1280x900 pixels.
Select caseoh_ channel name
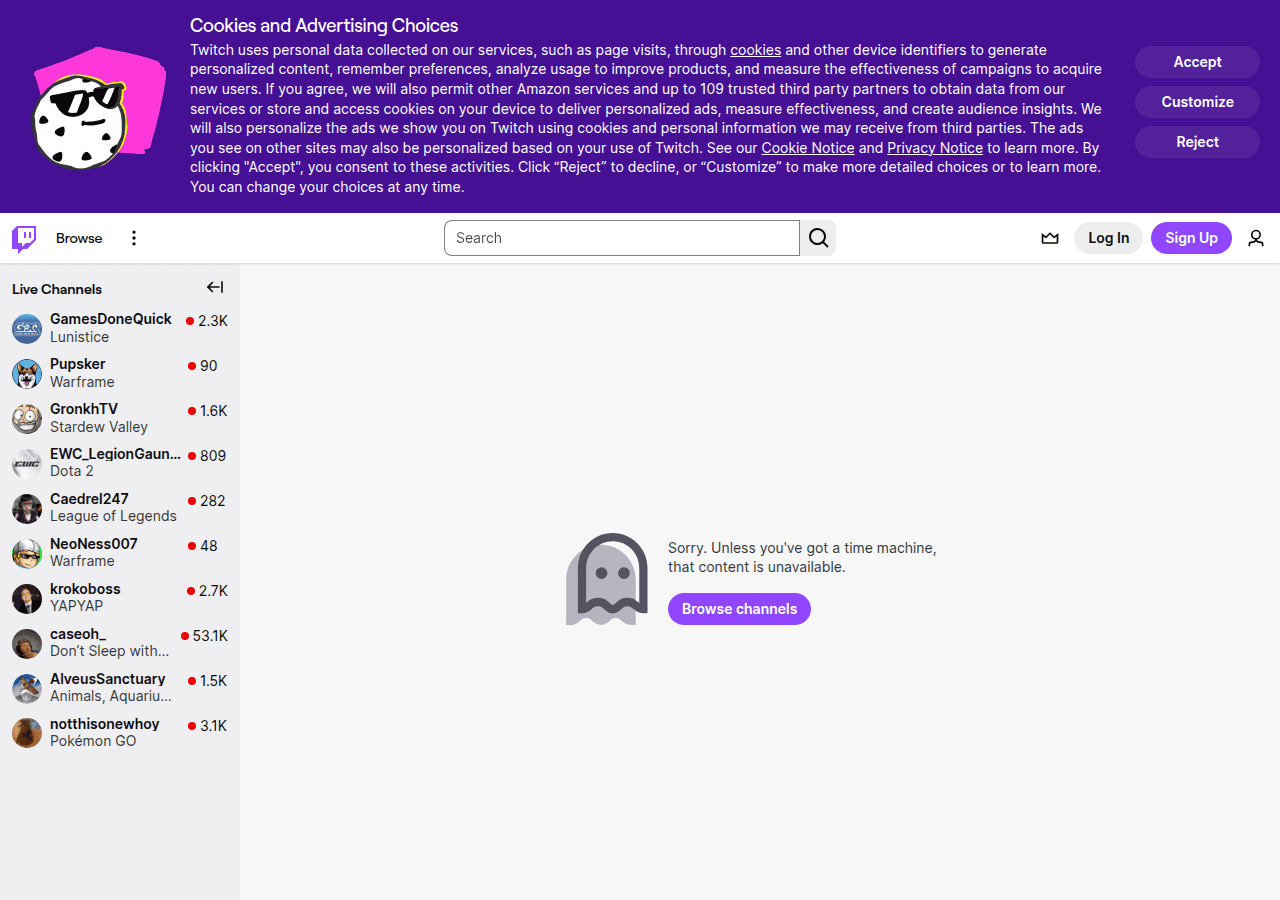tap(78, 634)
